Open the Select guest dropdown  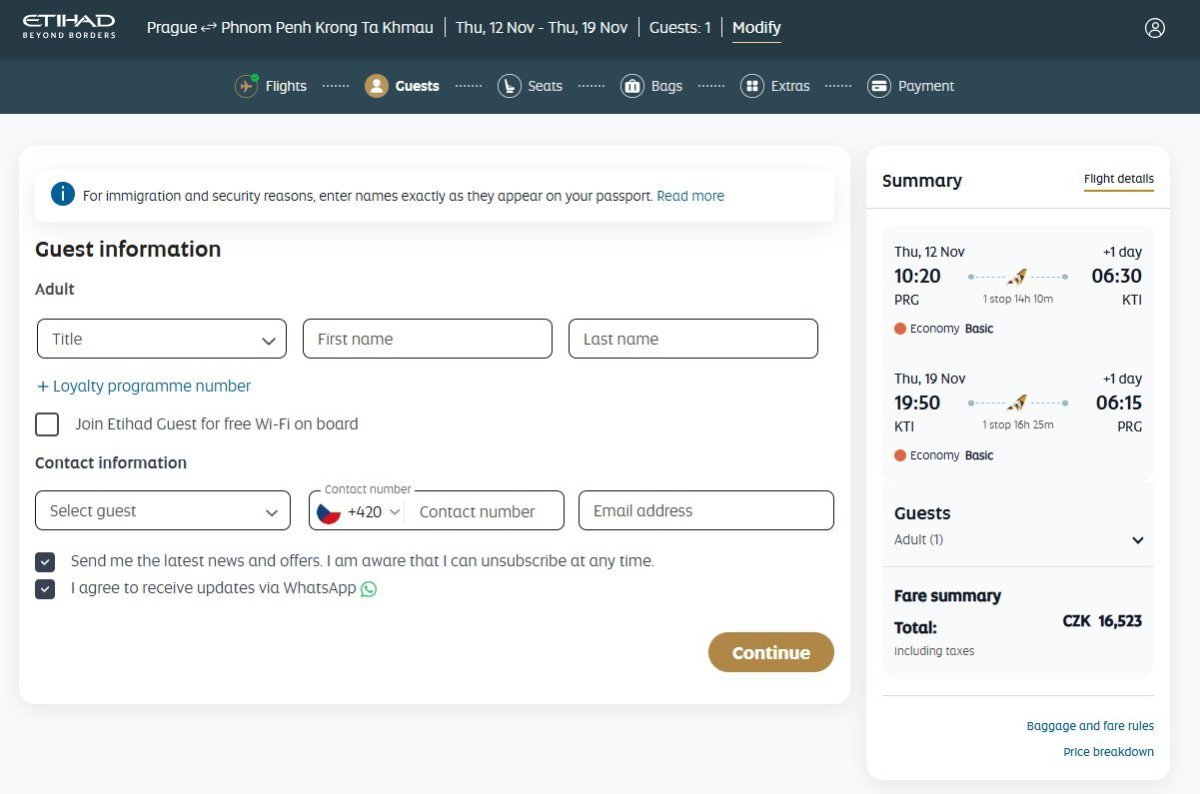pos(163,511)
